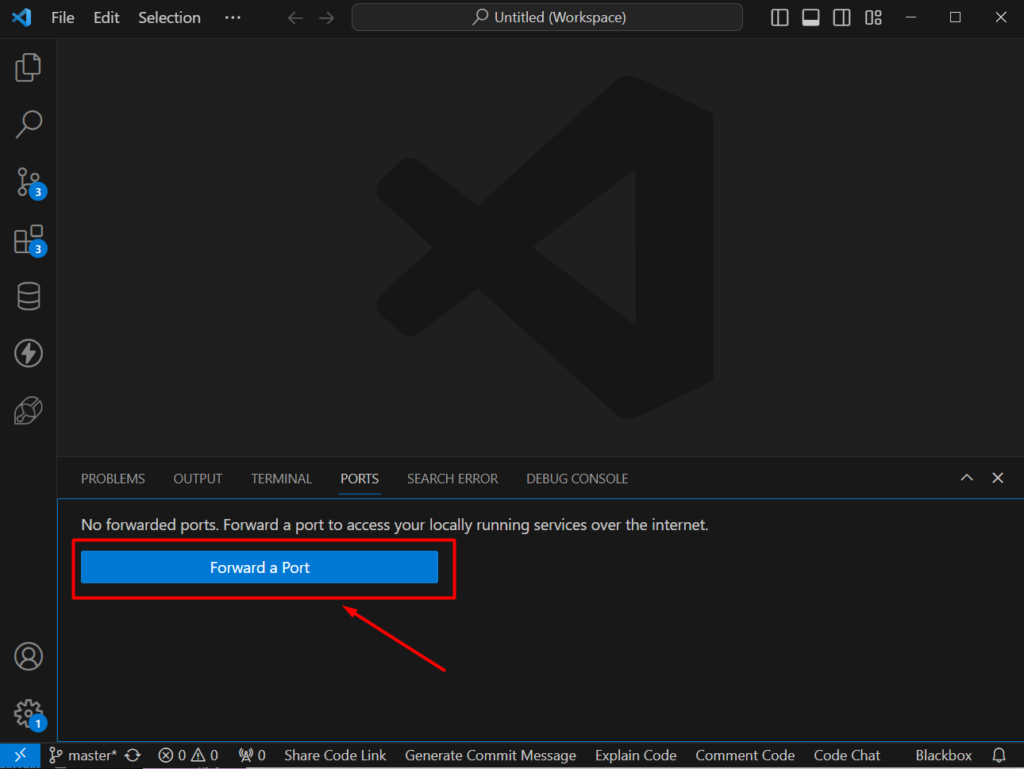The height and width of the screenshot is (769, 1024).
Task: Open the lightning bolt extension icon
Action: coord(28,353)
